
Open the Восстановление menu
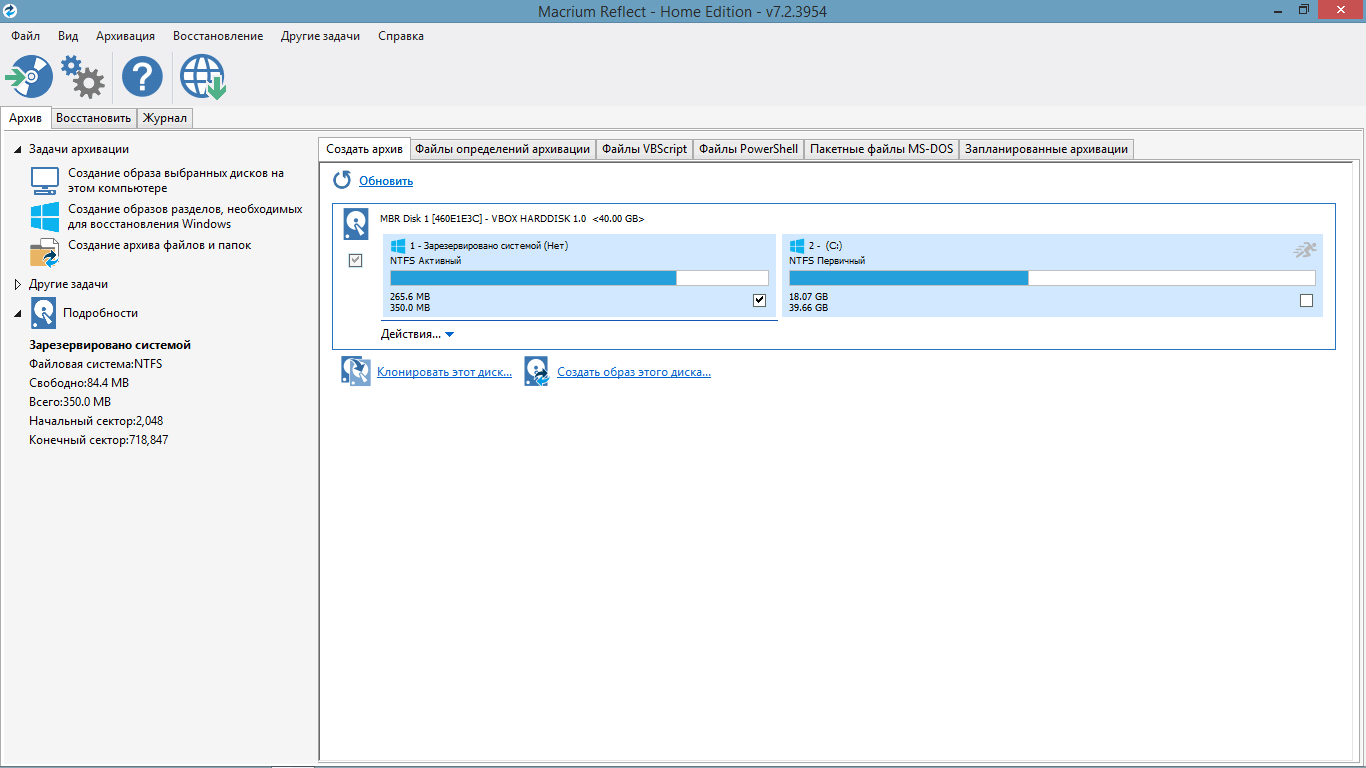(x=218, y=36)
